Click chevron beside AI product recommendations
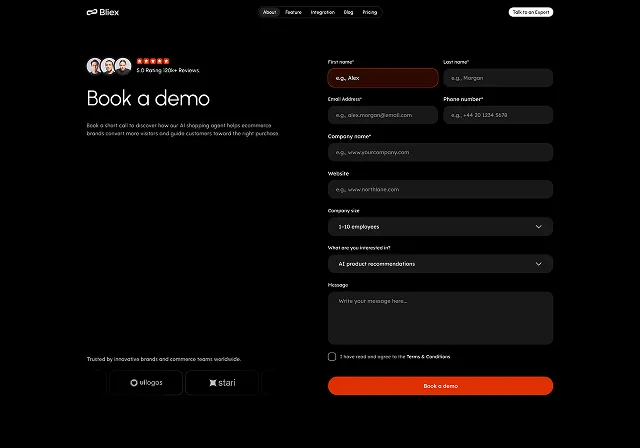 (539, 264)
